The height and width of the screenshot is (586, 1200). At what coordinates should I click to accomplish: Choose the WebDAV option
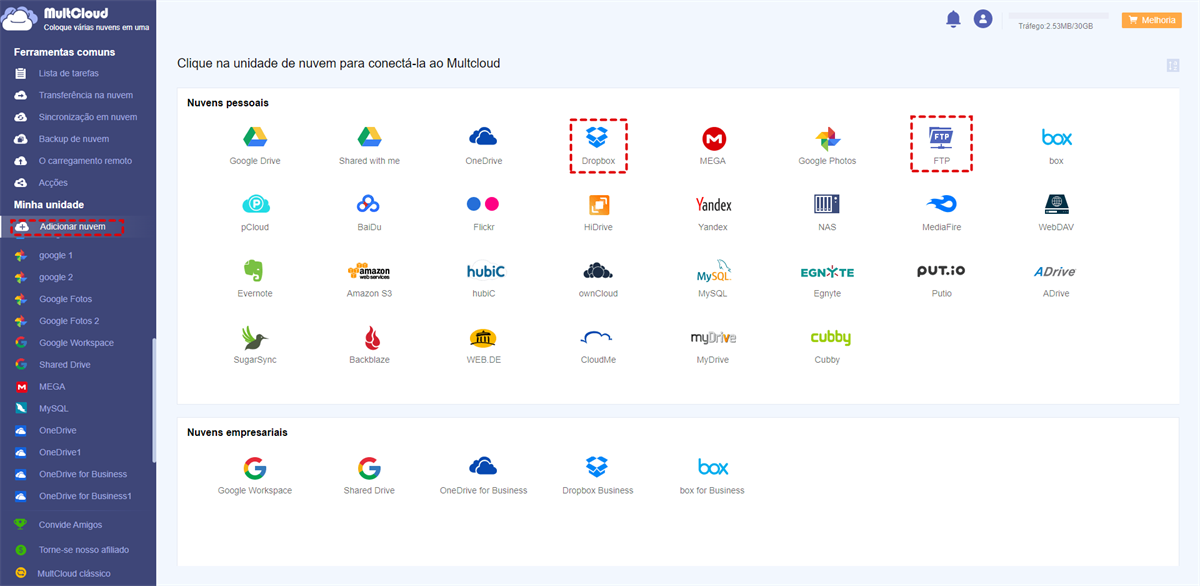(x=1056, y=212)
